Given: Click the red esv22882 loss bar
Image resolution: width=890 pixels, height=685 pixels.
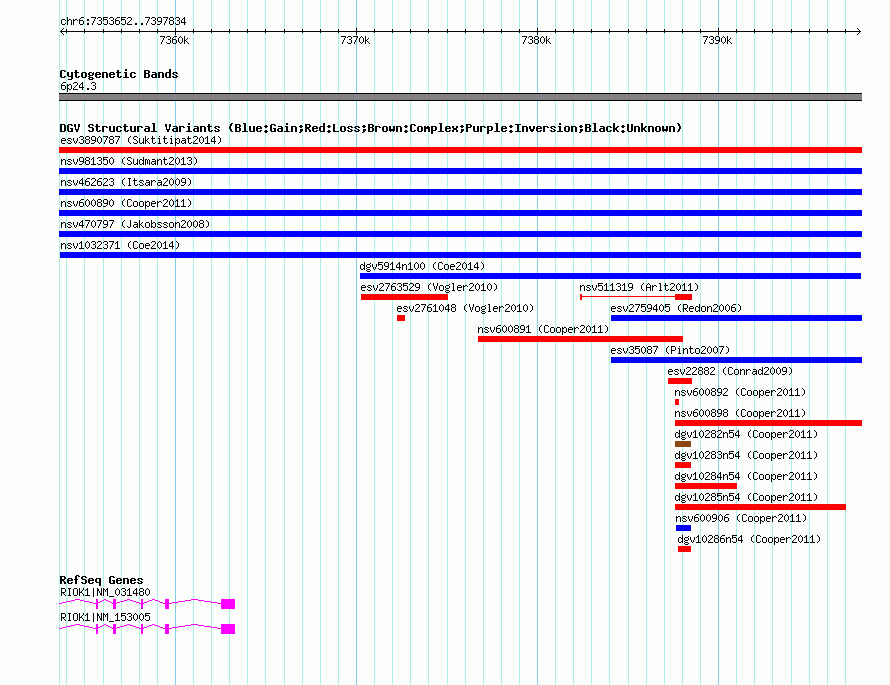Looking at the screenshot, I should coord(679,381).
